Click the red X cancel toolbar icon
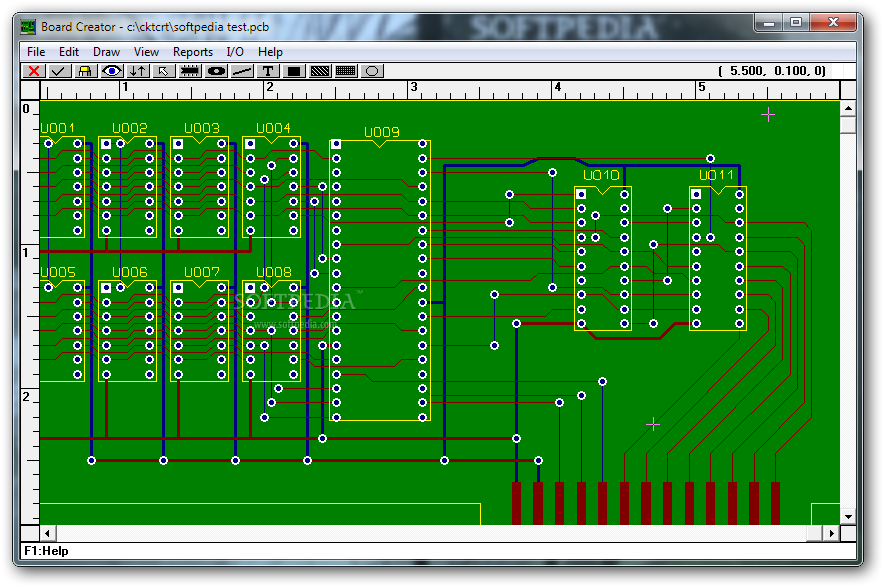This screenshot has width=884, height=587. coord(34,71)
